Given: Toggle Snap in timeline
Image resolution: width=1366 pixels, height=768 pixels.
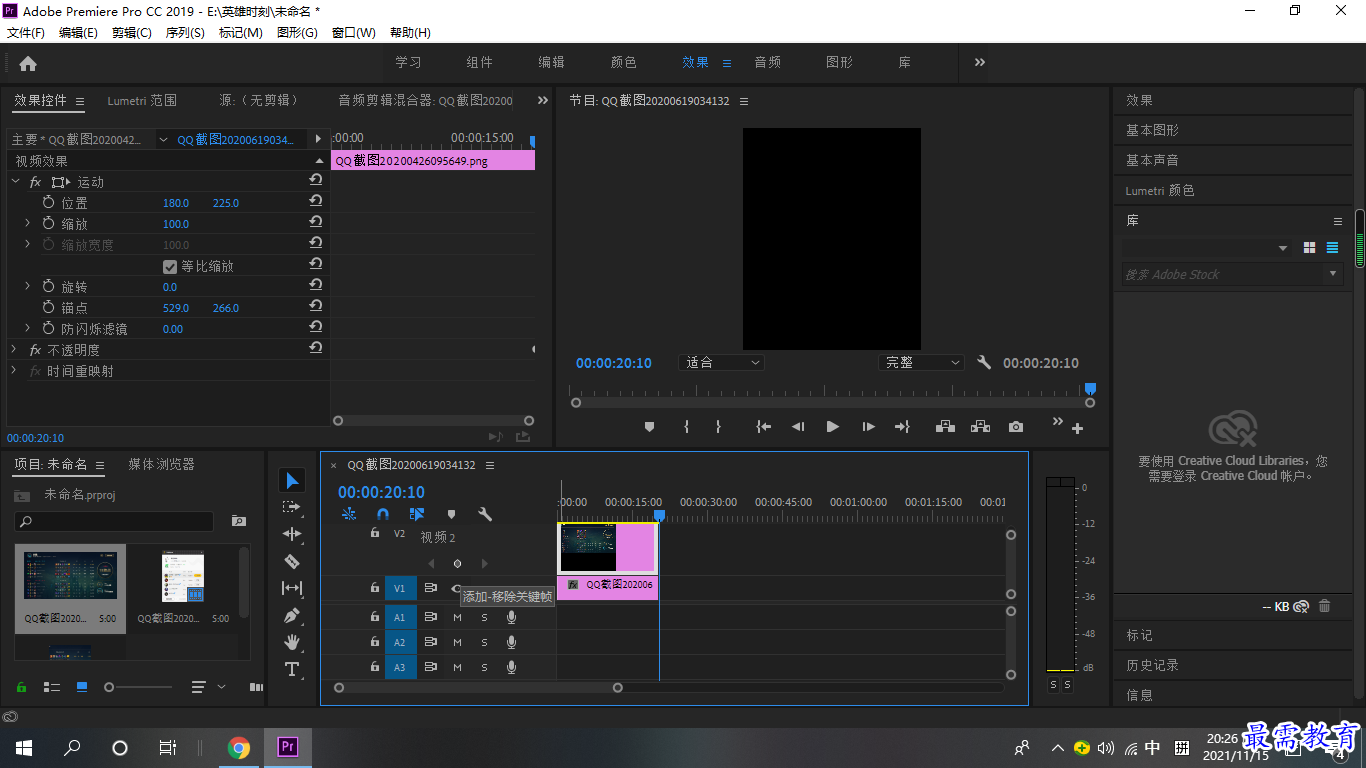Looking at the screenshot, I should coord(383,514).
